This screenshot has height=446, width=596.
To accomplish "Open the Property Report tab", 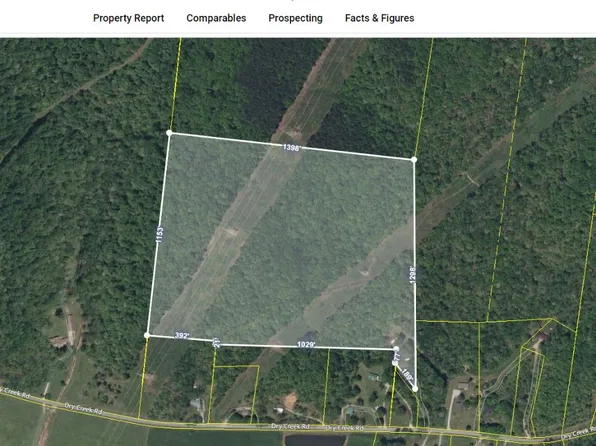I will coord(128,18).
